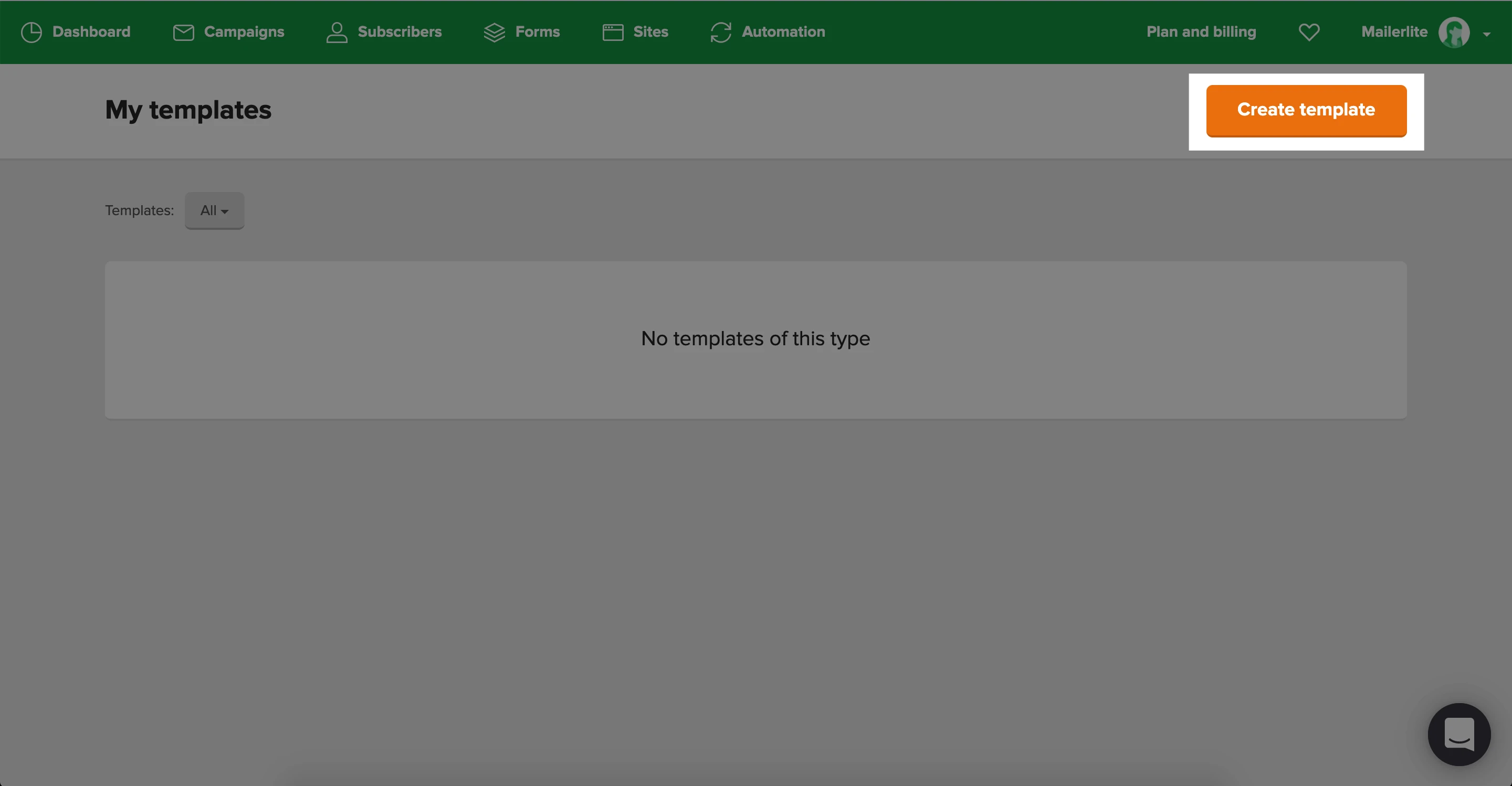Open the Mailerlite account name menu
The image size is (1512, 786).
point(1394,31)
